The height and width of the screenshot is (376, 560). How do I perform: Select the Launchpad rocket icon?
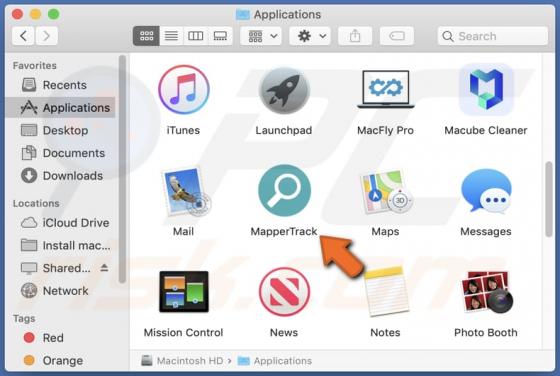[x=284, y=91]
